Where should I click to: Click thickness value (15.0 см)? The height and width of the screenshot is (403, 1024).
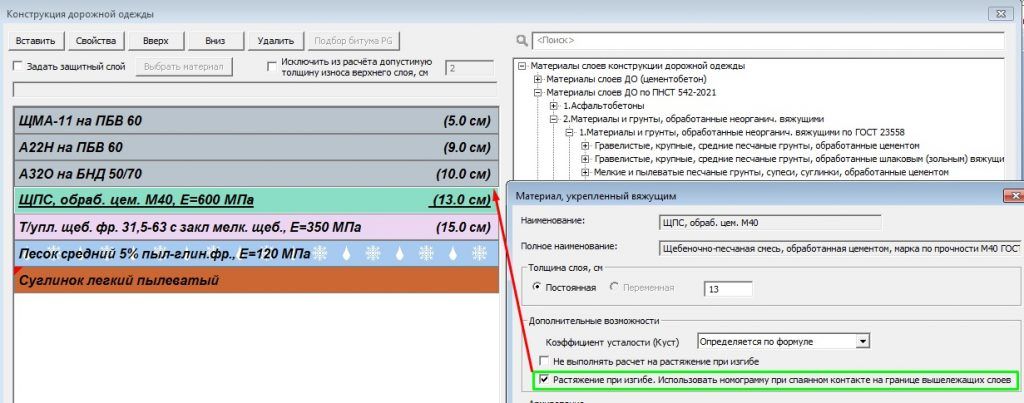[x=463, y=227]
